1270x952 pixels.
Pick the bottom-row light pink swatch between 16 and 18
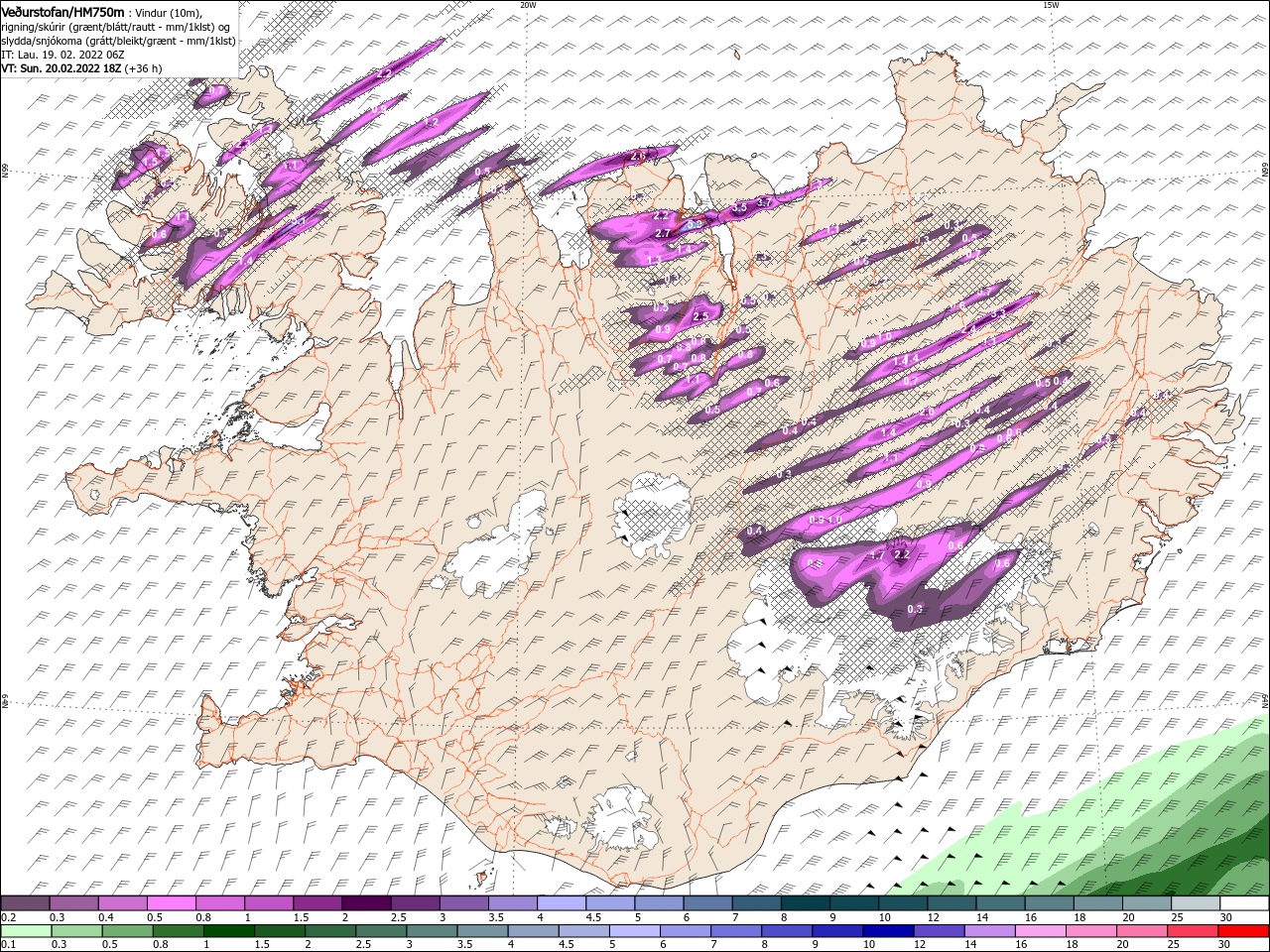pos(1040,930)
